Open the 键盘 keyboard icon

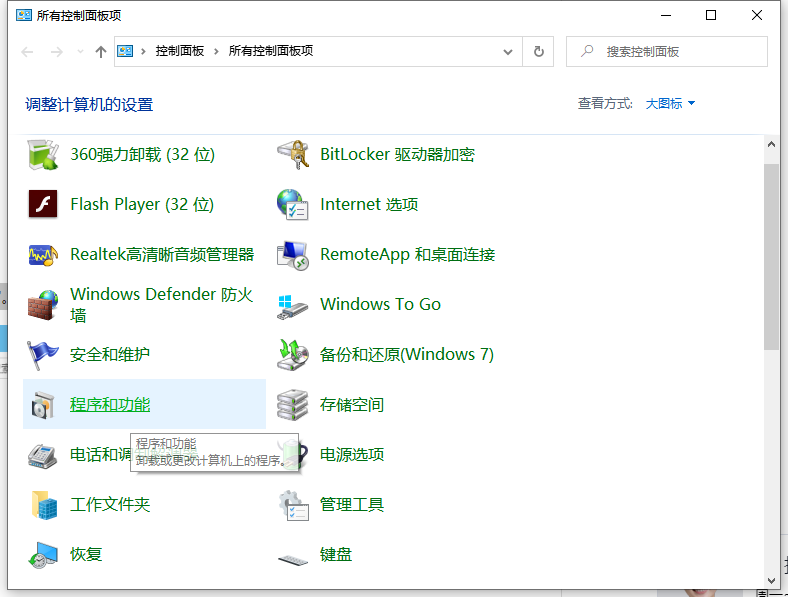293,559
